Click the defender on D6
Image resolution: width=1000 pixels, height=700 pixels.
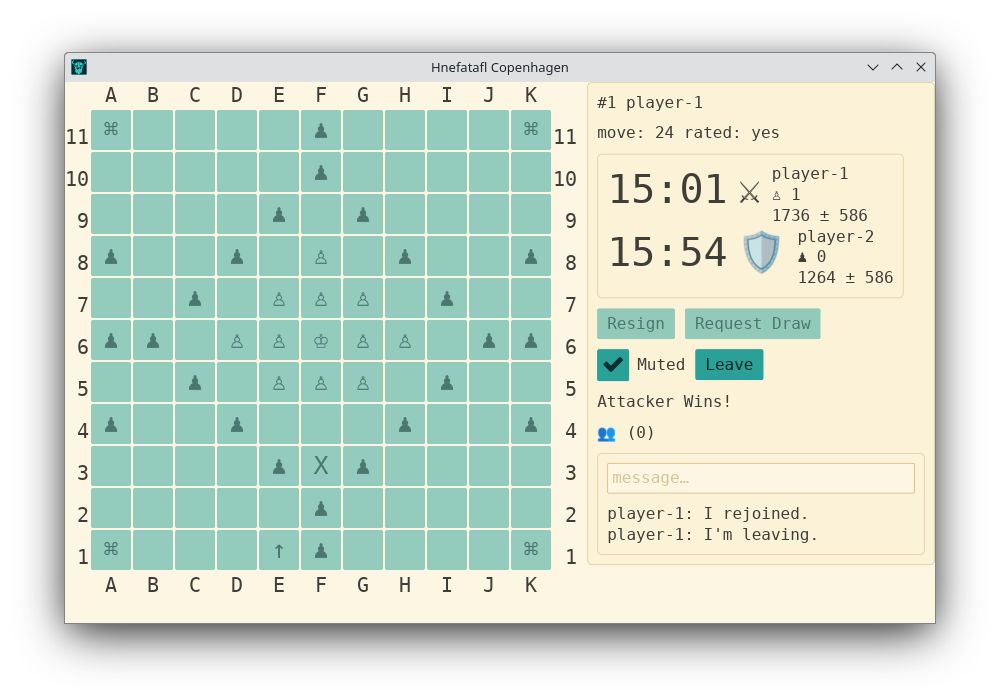tap(237, 341)
